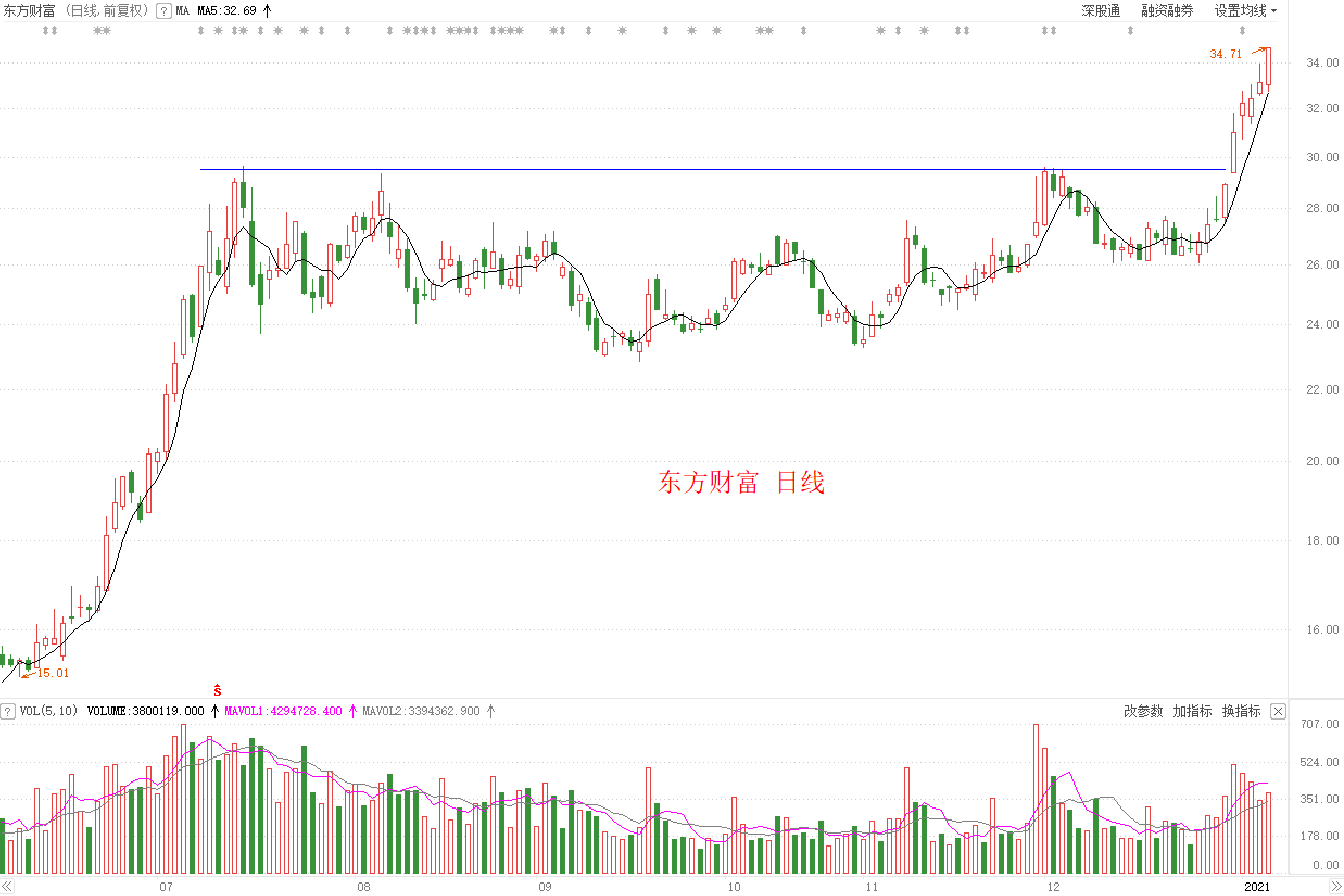Click the 15.01 low price label
This screenshot has height=896, width=1344.
tap(53, 674)
